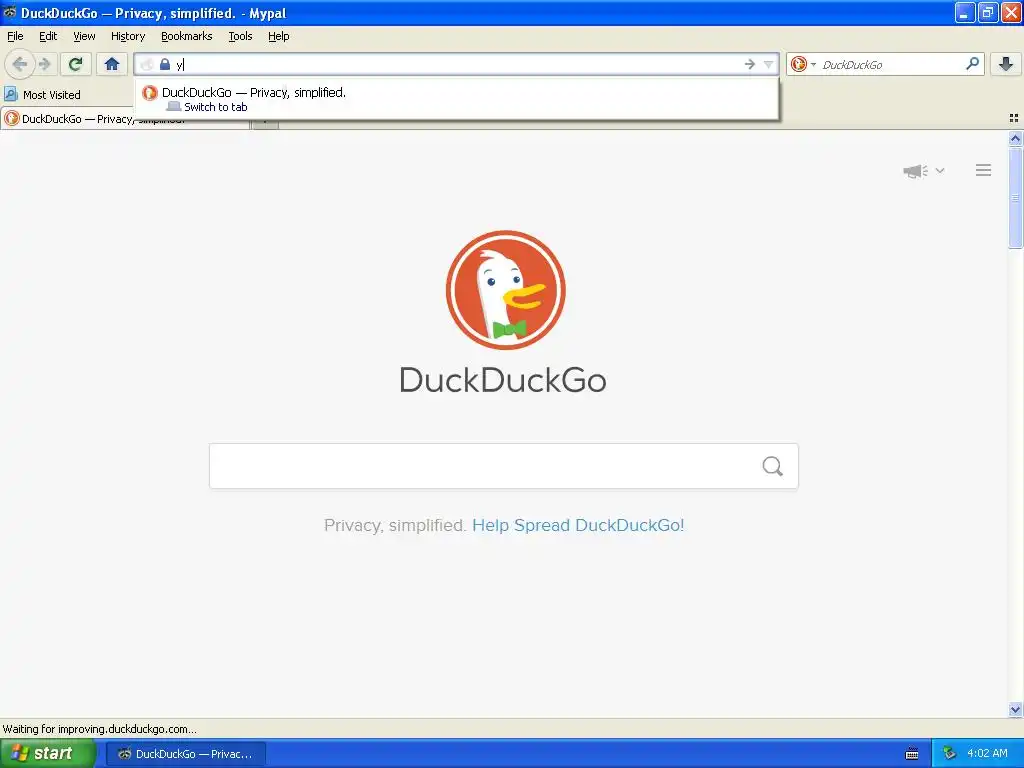The width and height of the screenshot is (1024, 768).
Task: Open the DuckDuckGo hamburger menu
Action: click(984, 170)
